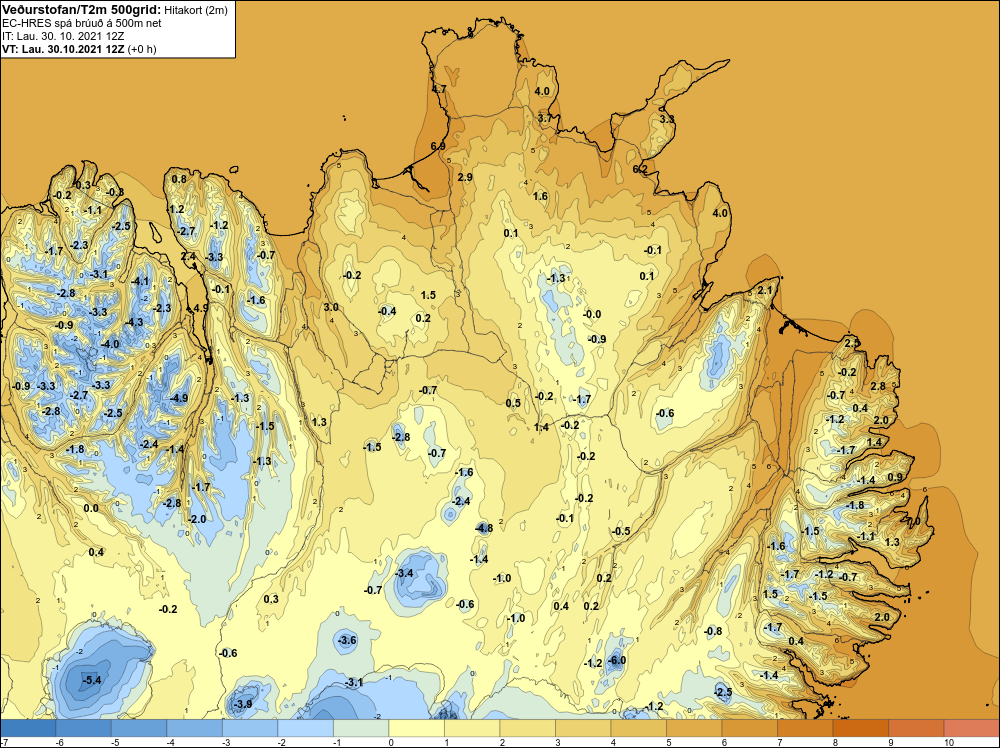Select the legend color between 2 and 3
The width and height of the screenshot is (1000, 748).
pos(527,728)
